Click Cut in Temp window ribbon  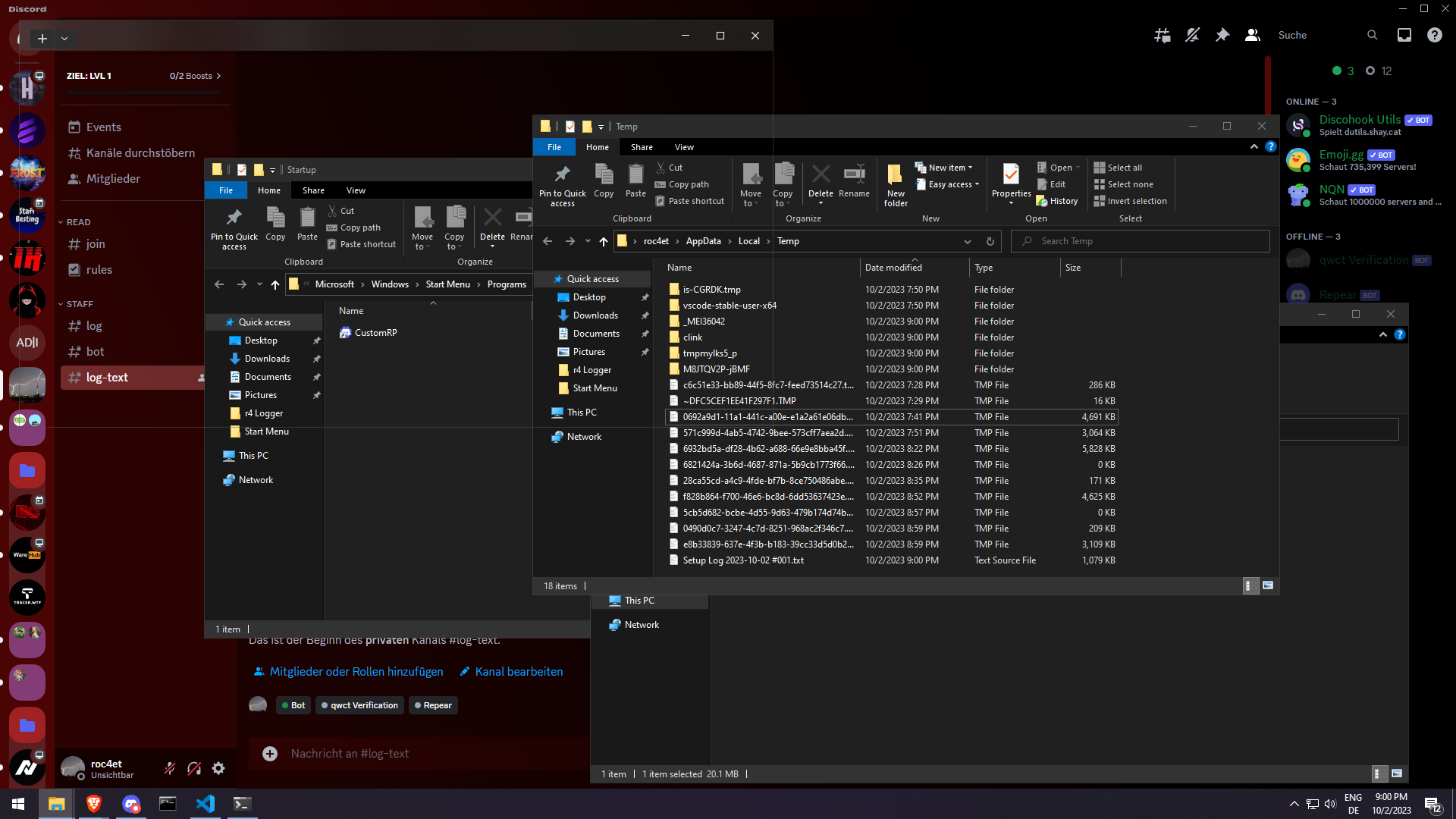pyautogui.click(x=669, y=168)
